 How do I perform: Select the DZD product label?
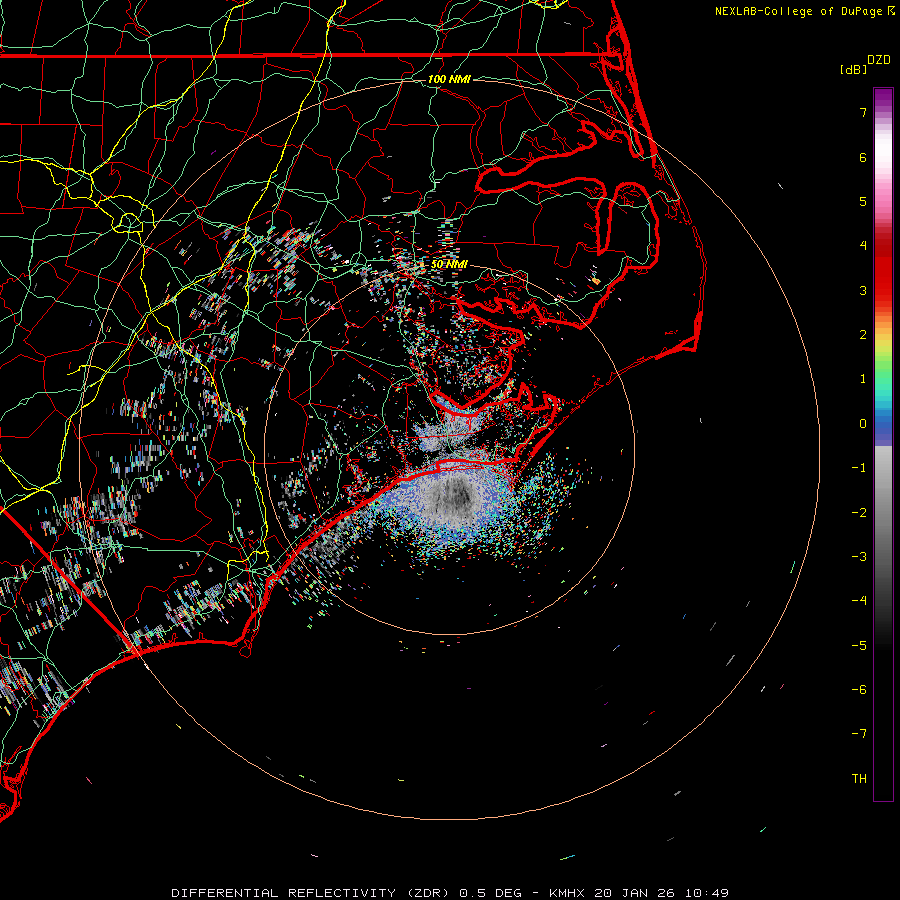[879, 60]
